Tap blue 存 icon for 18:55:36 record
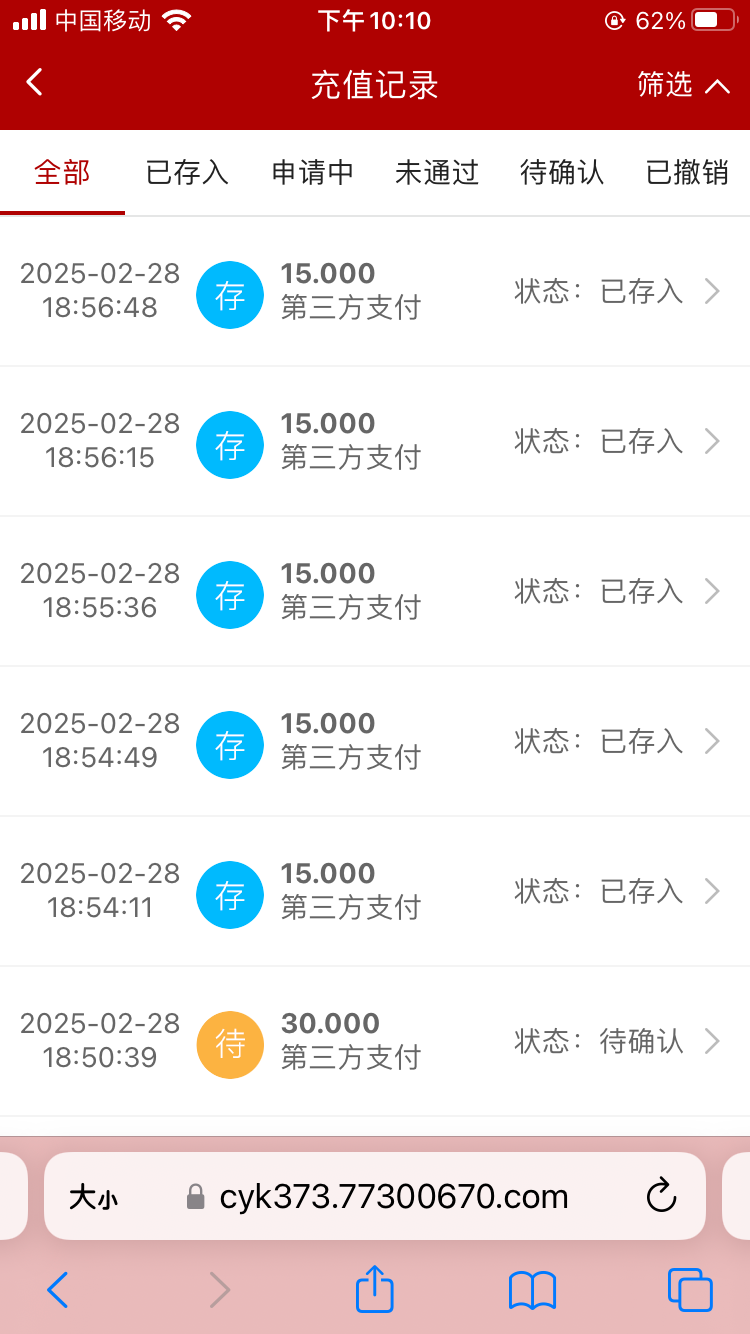This screenshot has width=750, height=1334. (230, 595)
